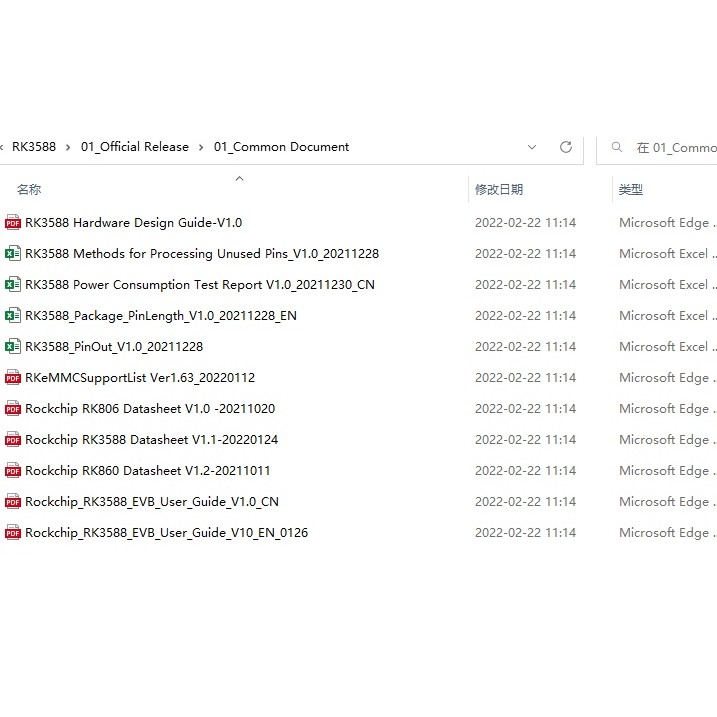This screenshot has height=717, width=717.
Task: Select Rockchip RK3588 Datasheet V1.1 file
Action: [151, 440]
